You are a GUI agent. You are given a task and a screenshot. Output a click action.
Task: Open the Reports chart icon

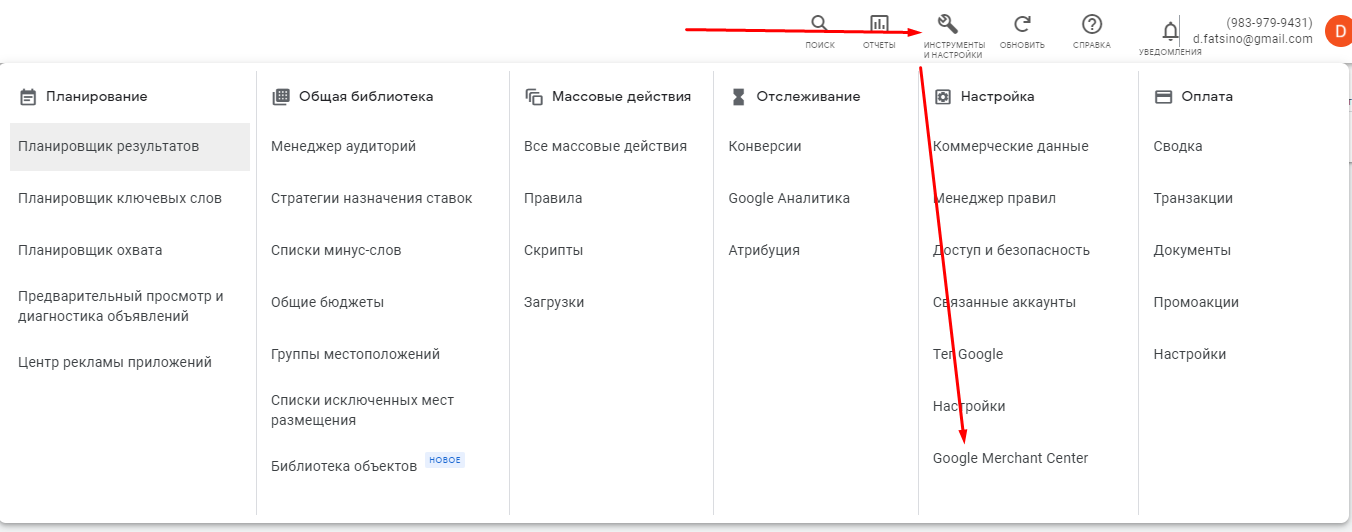(879, 25)
